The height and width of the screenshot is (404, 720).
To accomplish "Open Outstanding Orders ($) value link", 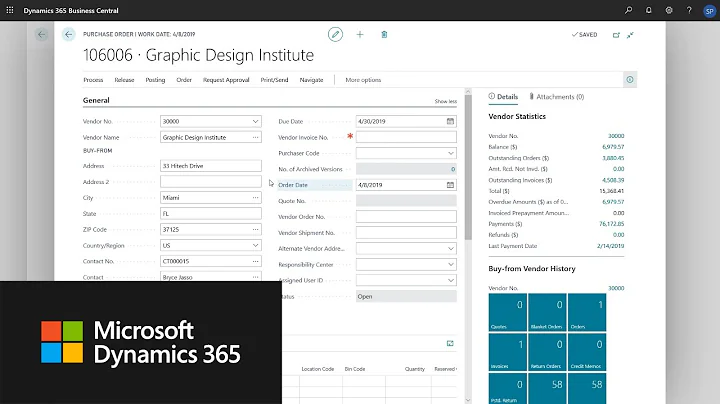I will [x=613, y=158].
